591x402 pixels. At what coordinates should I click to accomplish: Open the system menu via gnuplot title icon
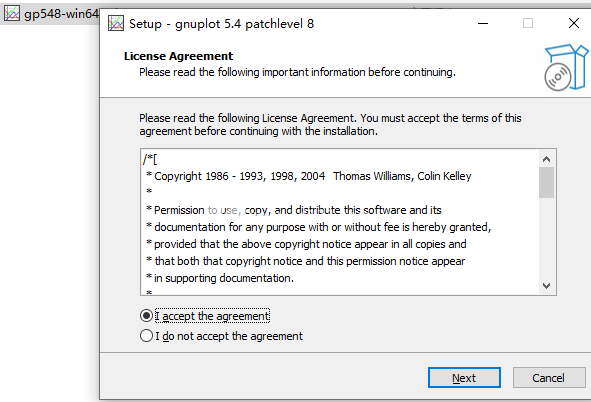pyautogui.click(x=116, y=23)
